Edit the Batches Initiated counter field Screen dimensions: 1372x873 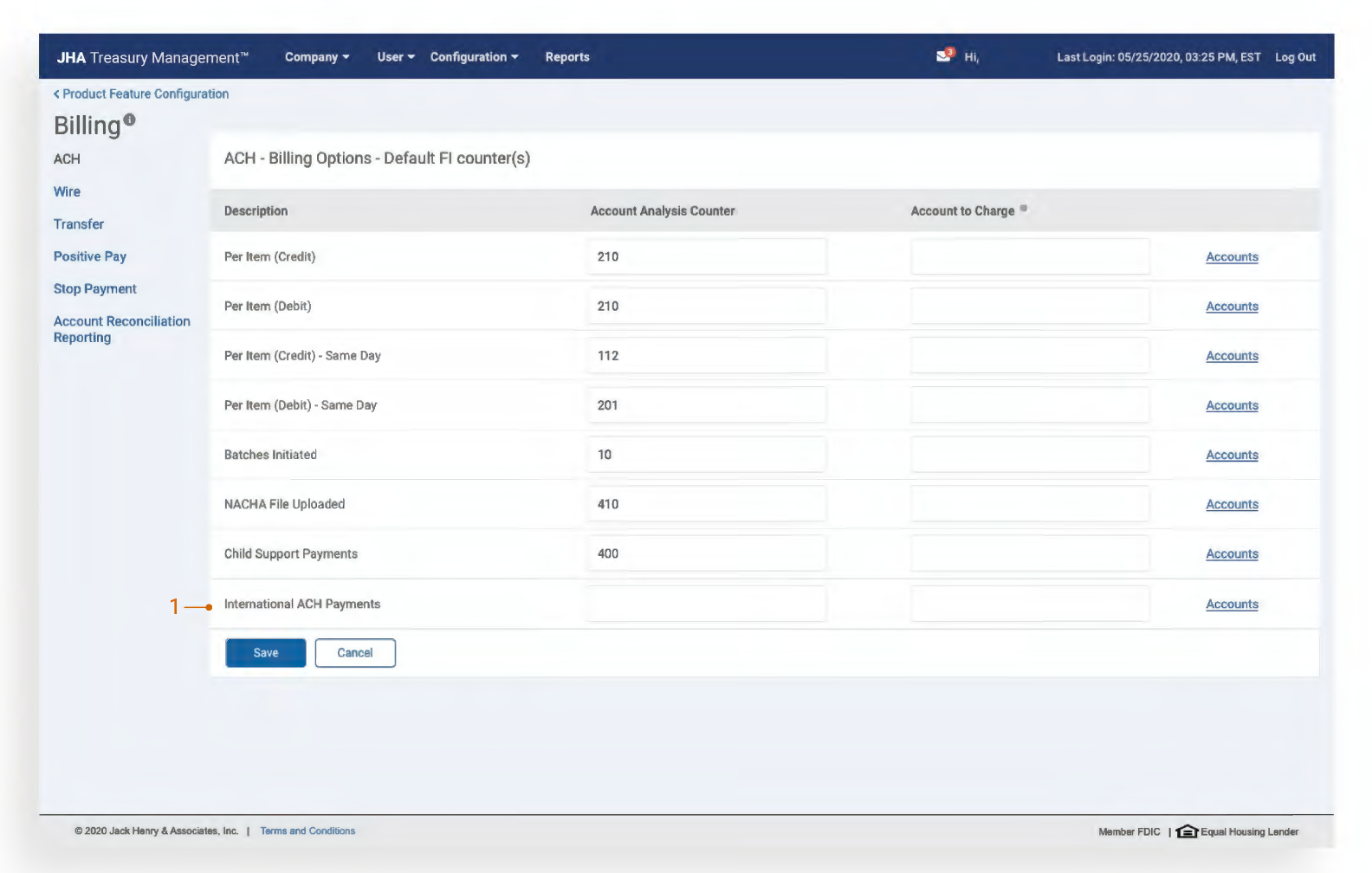pyautogui.click(x=706, y=455)
